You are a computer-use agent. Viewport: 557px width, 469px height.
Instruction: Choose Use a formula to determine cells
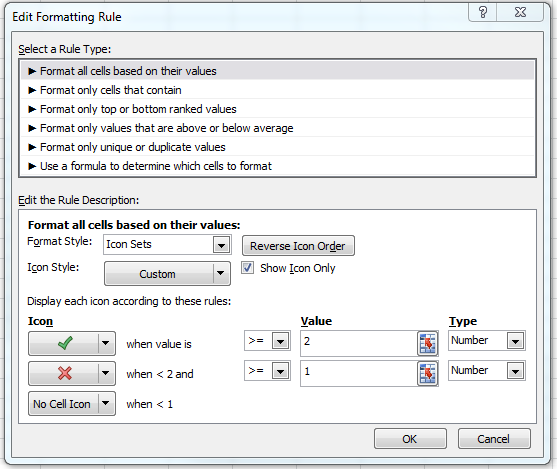(x=277, y=166)
